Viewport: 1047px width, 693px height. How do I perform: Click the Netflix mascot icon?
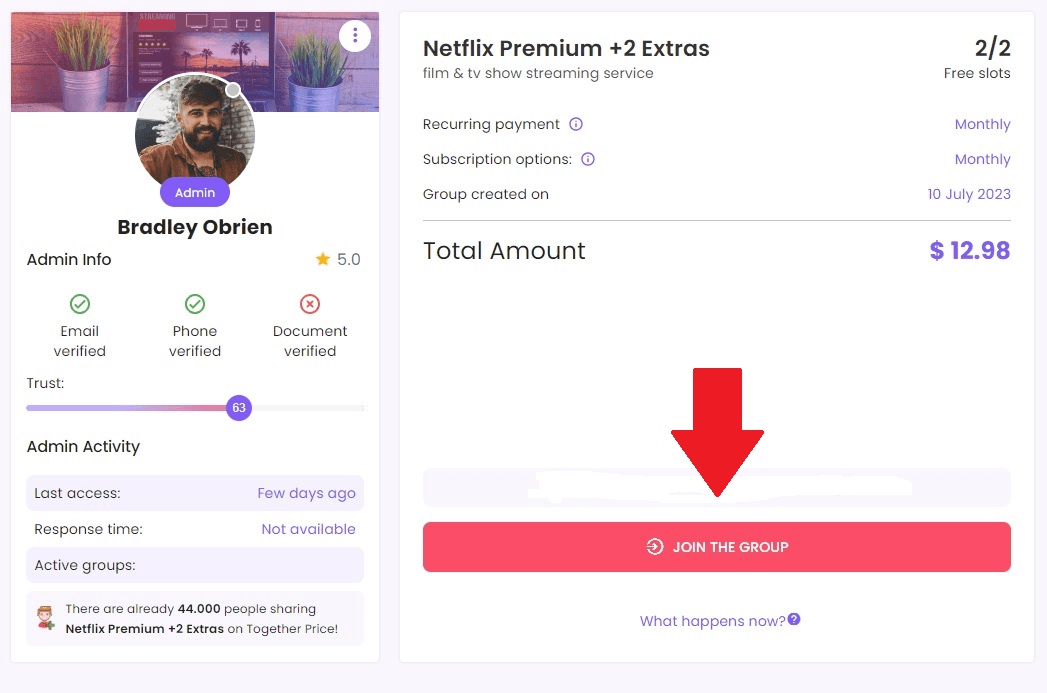(x=46, y=618)
